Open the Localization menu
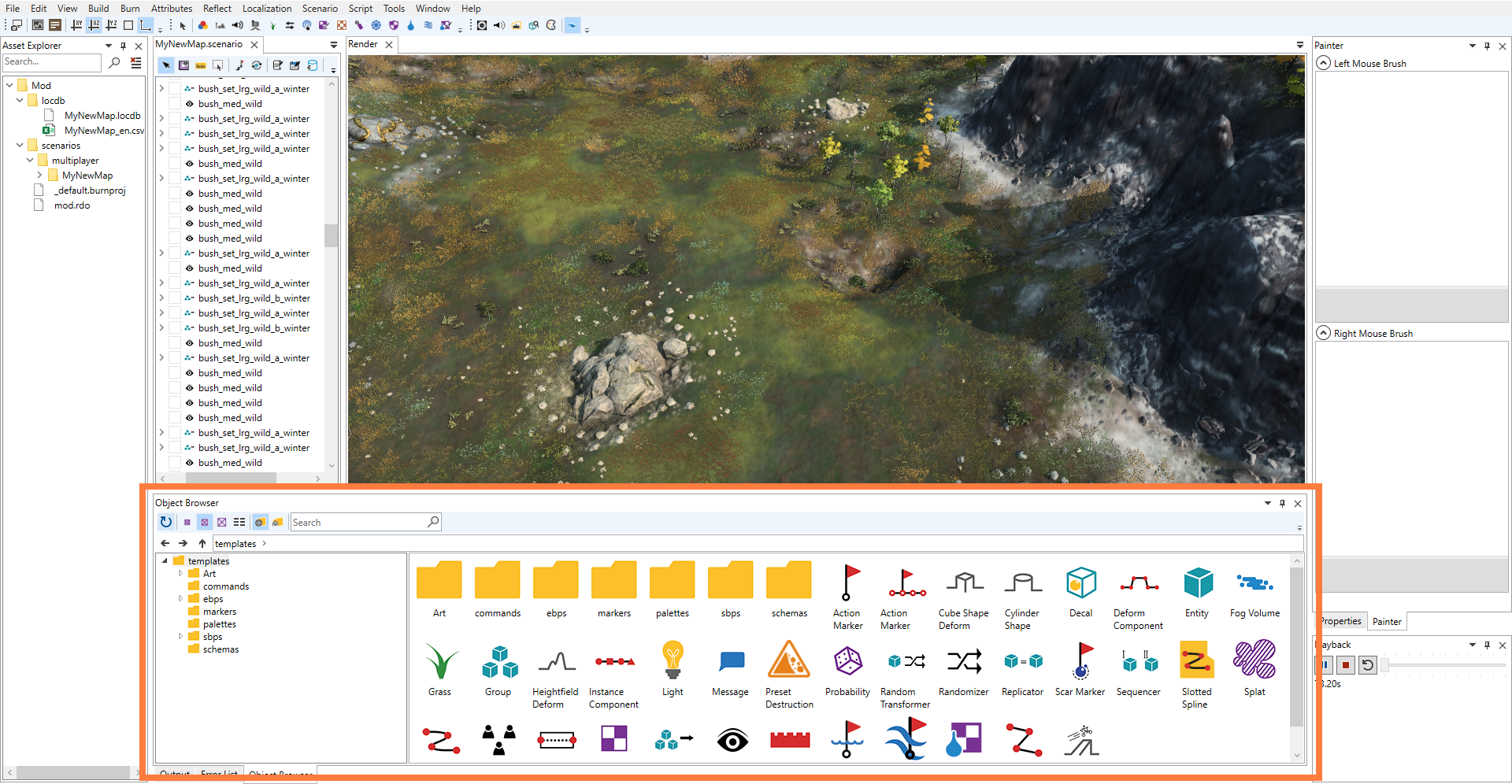 267,9
